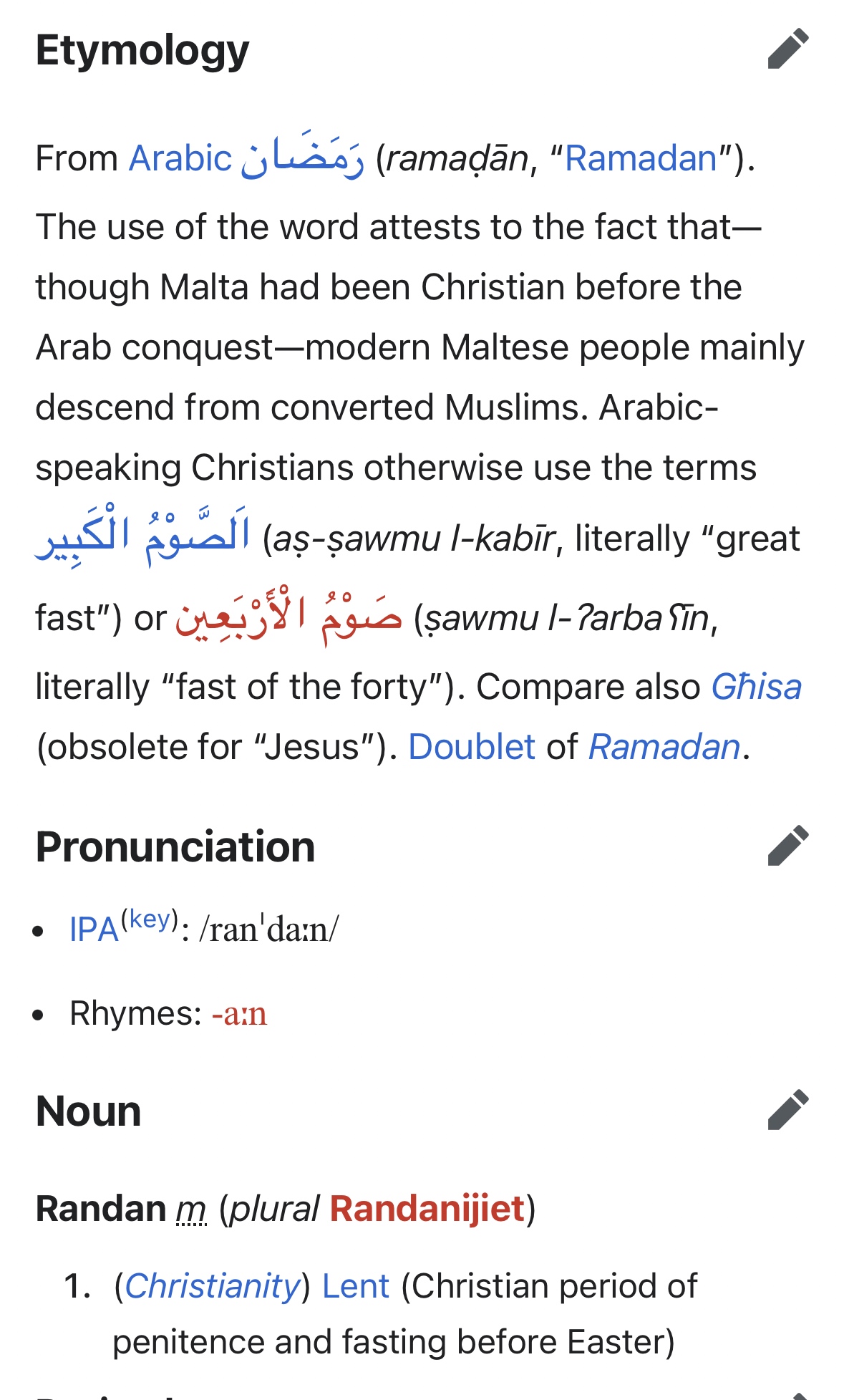Select the Etymology section heading
This screenshot has height=1400, width=844.
[x=142, y=50]
